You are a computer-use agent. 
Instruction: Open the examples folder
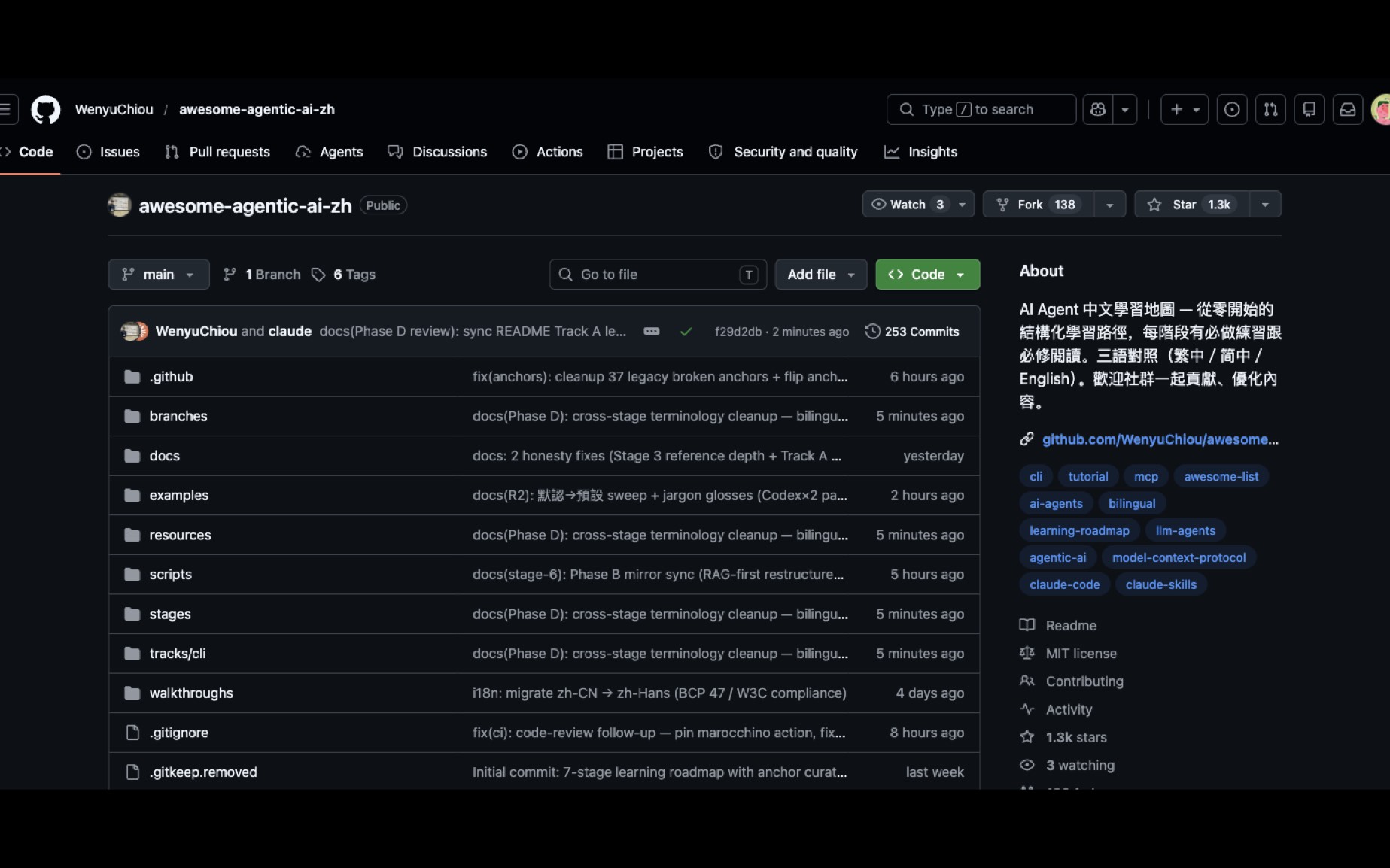pyautogui.click(x=179, y=496)
